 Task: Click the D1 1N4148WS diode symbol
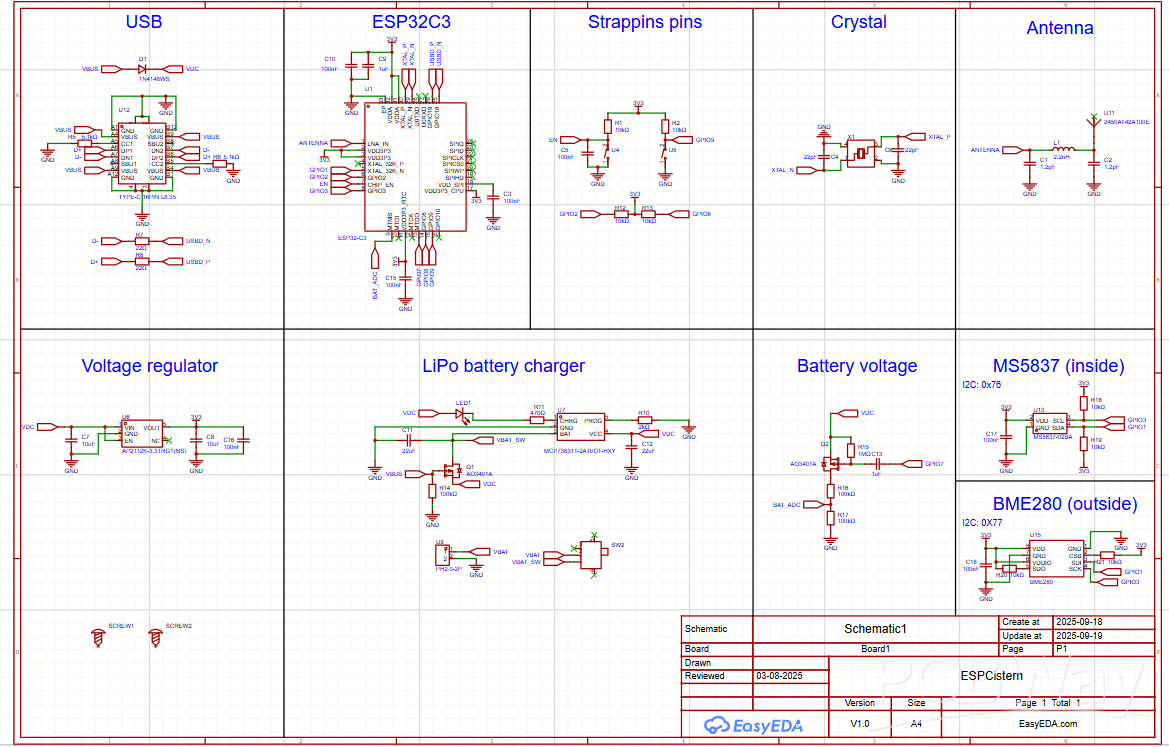144,69
